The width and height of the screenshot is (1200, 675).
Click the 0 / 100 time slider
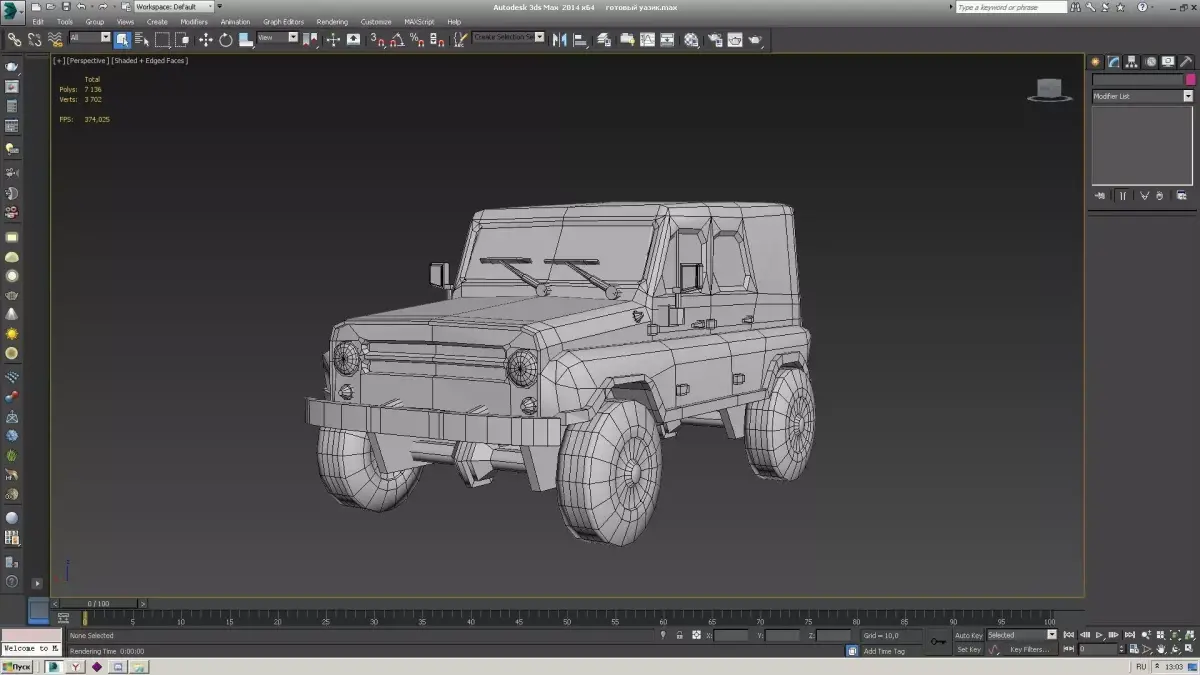(x=99, y=604)
